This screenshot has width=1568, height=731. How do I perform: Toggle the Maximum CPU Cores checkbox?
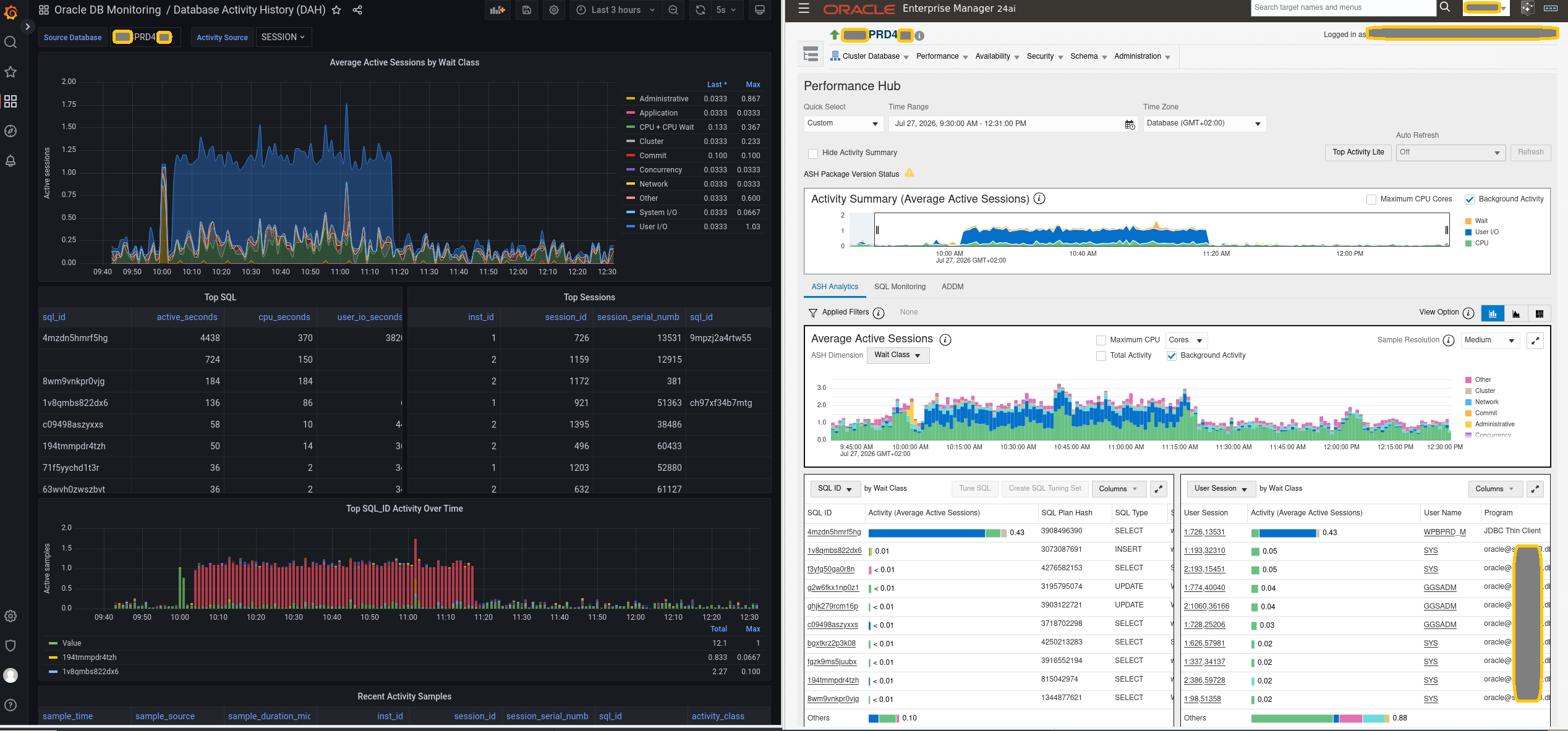click(1371, 200)
